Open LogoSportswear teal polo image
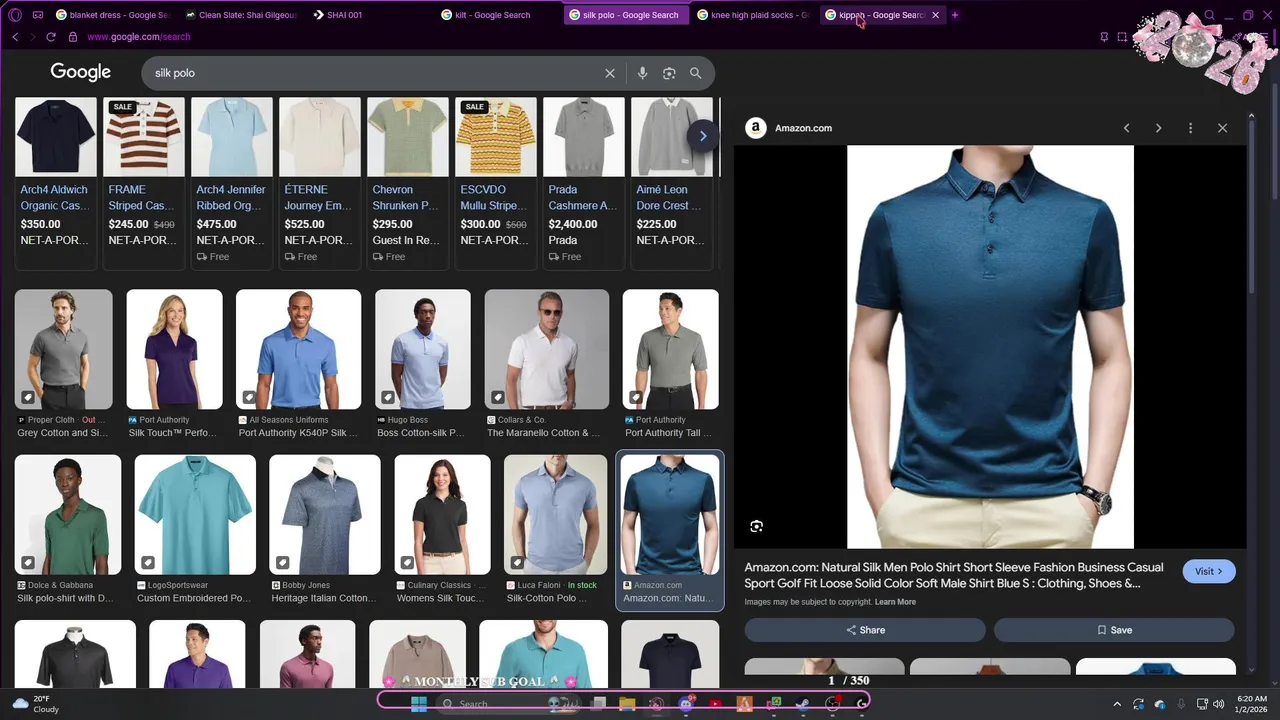Image resolution: width=1280 pixels, height=720 pixels. (195, 515)
